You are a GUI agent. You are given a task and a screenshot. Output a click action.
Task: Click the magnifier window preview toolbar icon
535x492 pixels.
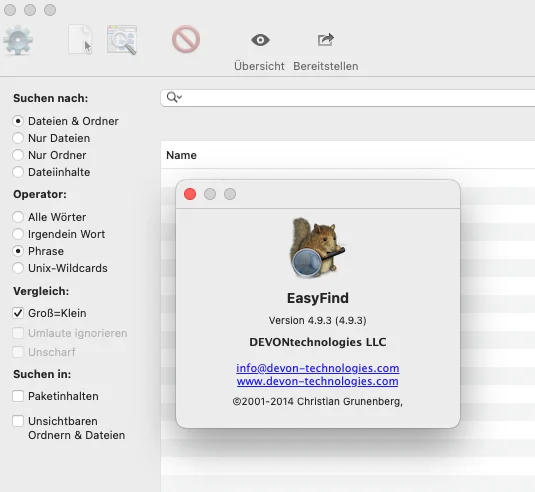pos(122,40)
